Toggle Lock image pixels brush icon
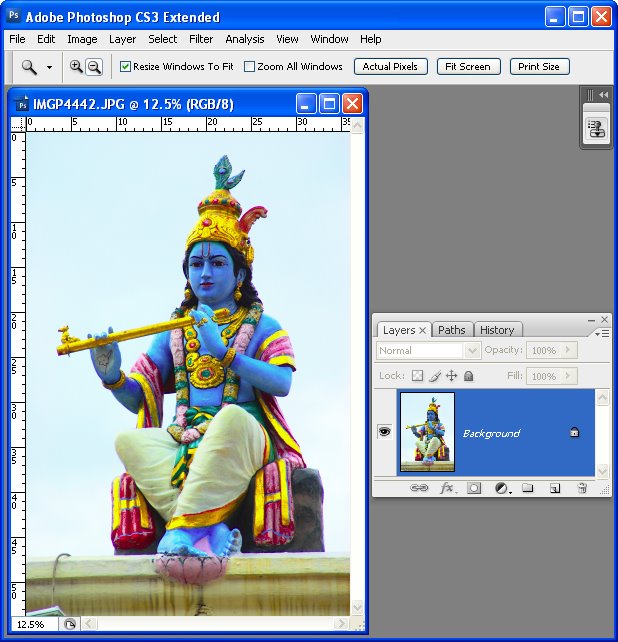 point(435,376)
